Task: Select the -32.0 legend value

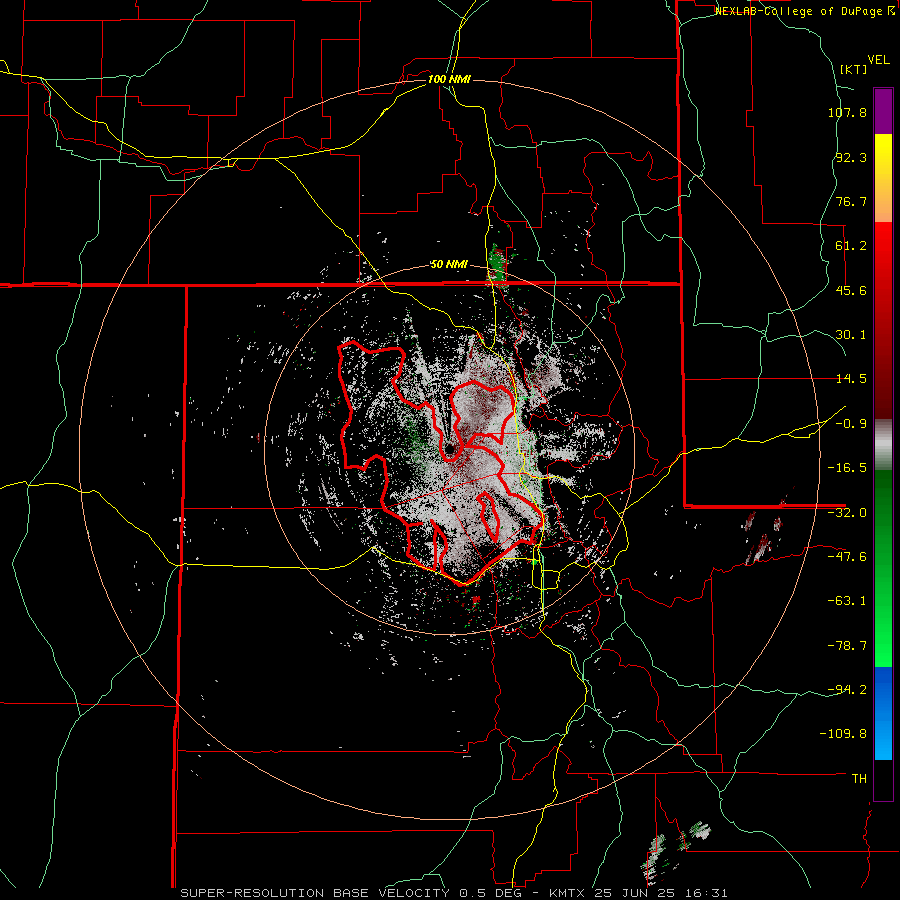Action: [847, 513]
